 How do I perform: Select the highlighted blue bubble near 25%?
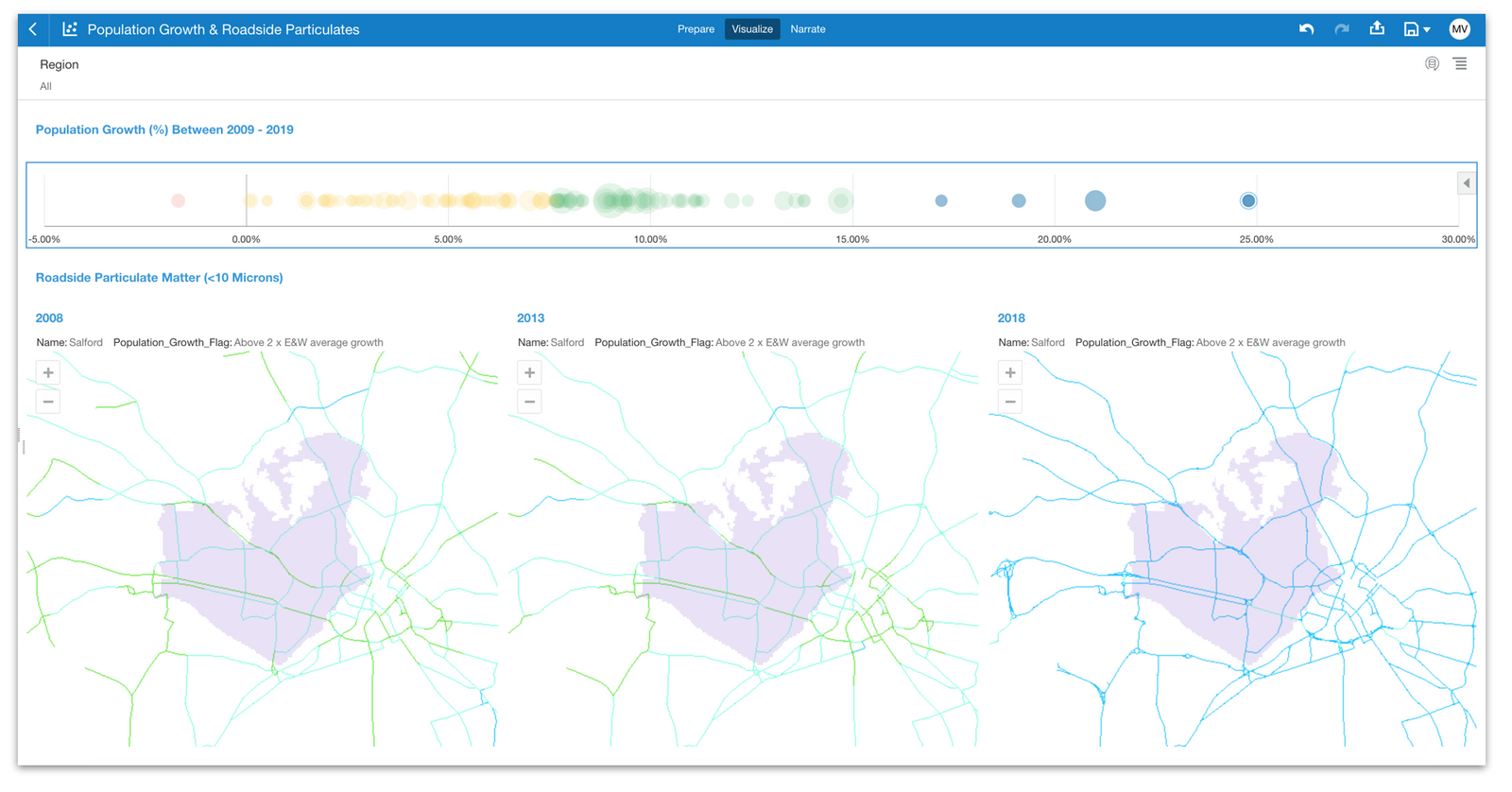click(1248, 200)
